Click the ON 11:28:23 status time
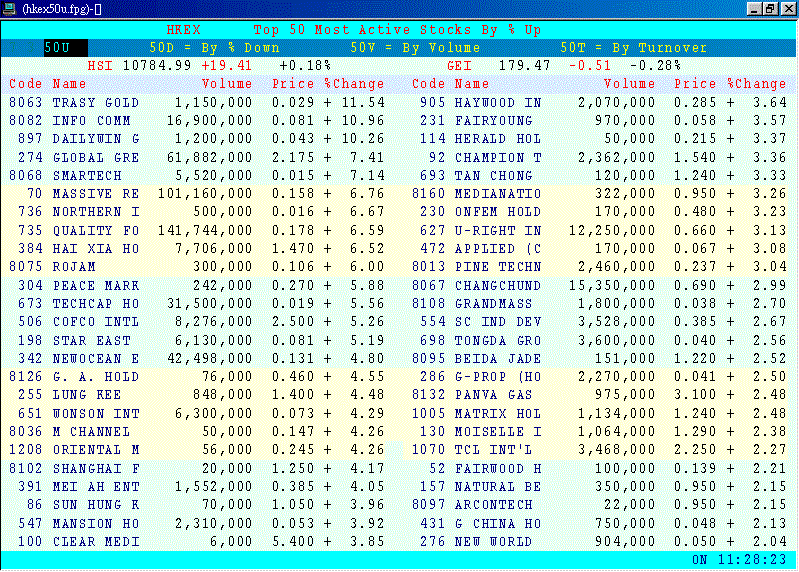 click(739, 560)
